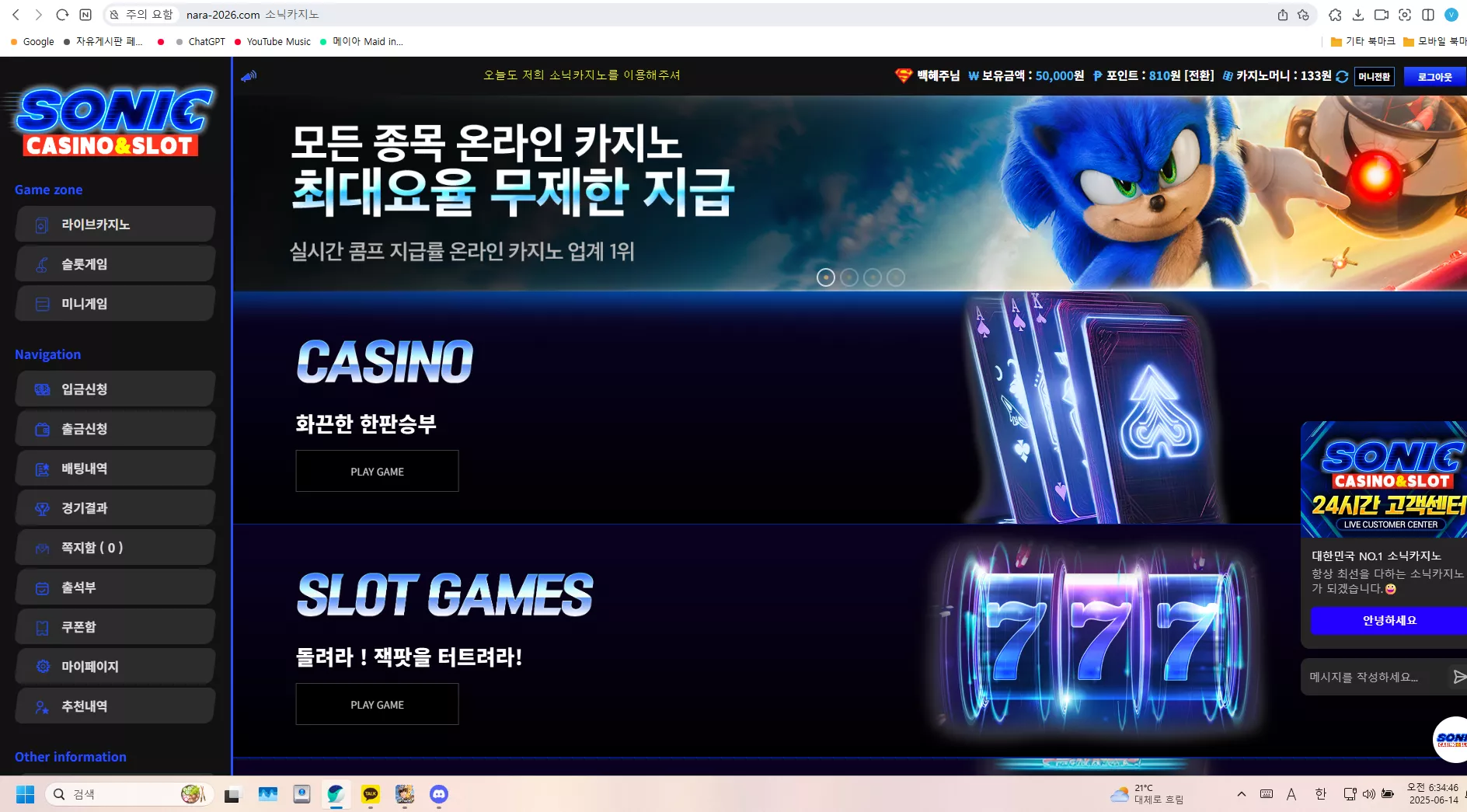
Task: Open the volume control in system tray
Action: [x=1369, y=794]
